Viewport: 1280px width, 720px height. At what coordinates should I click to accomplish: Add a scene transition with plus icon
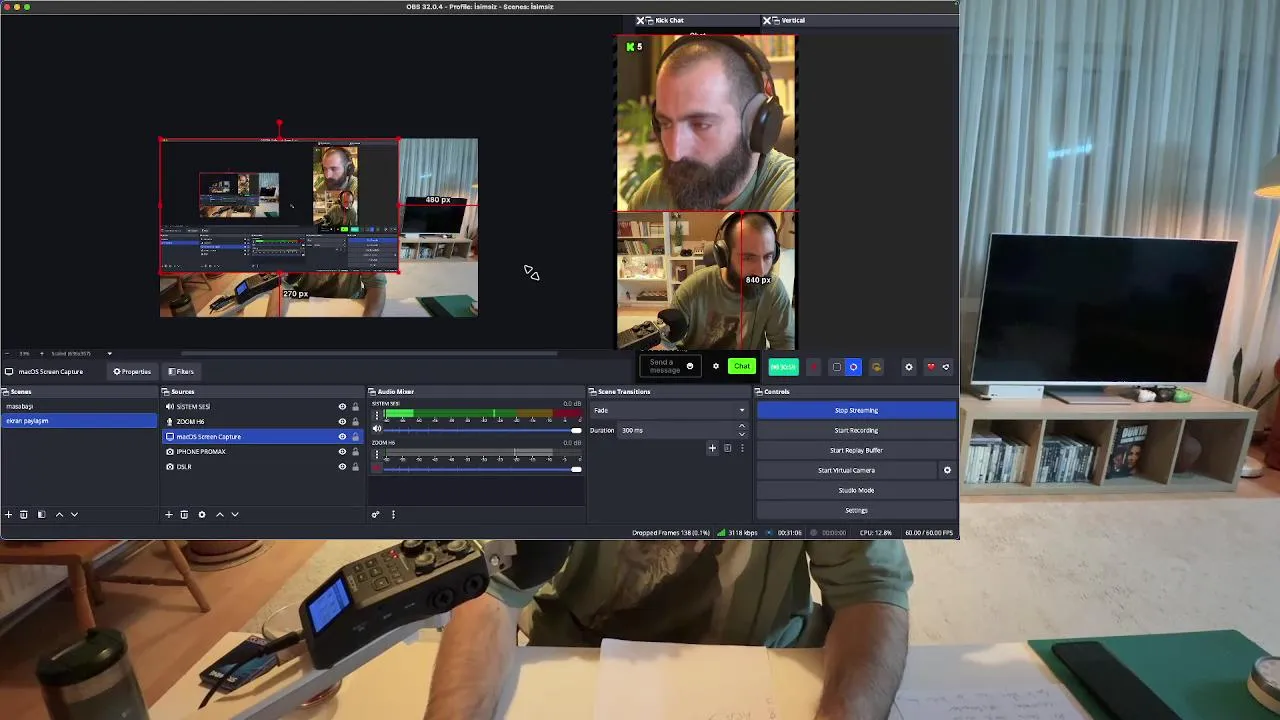point(712,448)
